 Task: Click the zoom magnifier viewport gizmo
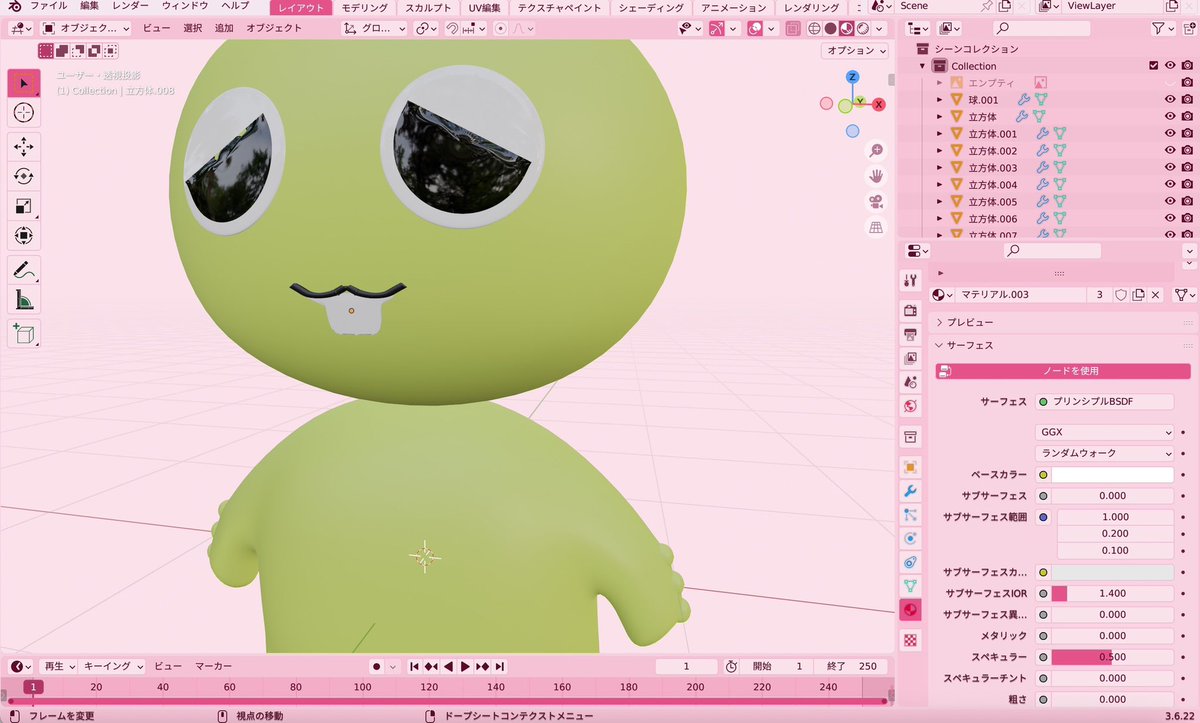(876, 150)
